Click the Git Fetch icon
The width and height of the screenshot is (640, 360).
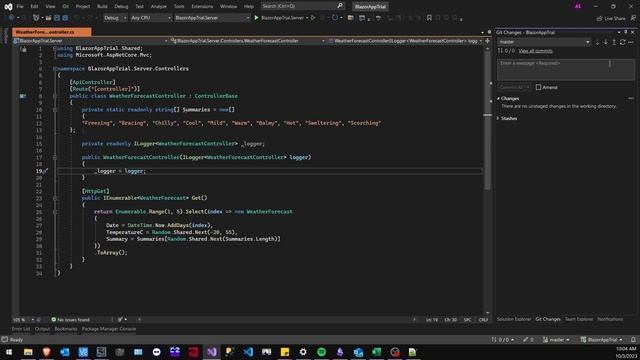[598, 42]
